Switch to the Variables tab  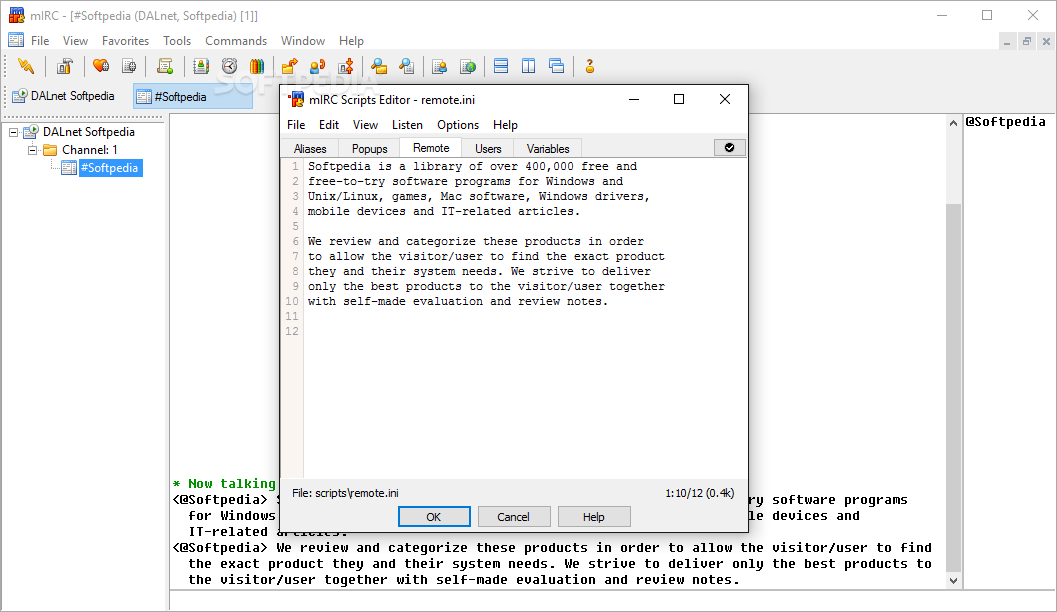click(x=547, y=149)
